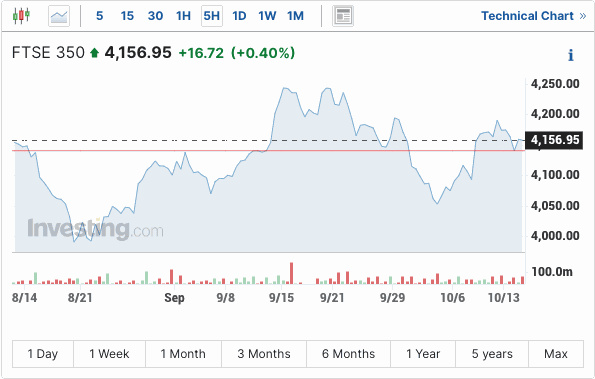This screenshot has width=595, height=379.
Task: Click the +16.72 change value
Action: (x=201, y=53)
